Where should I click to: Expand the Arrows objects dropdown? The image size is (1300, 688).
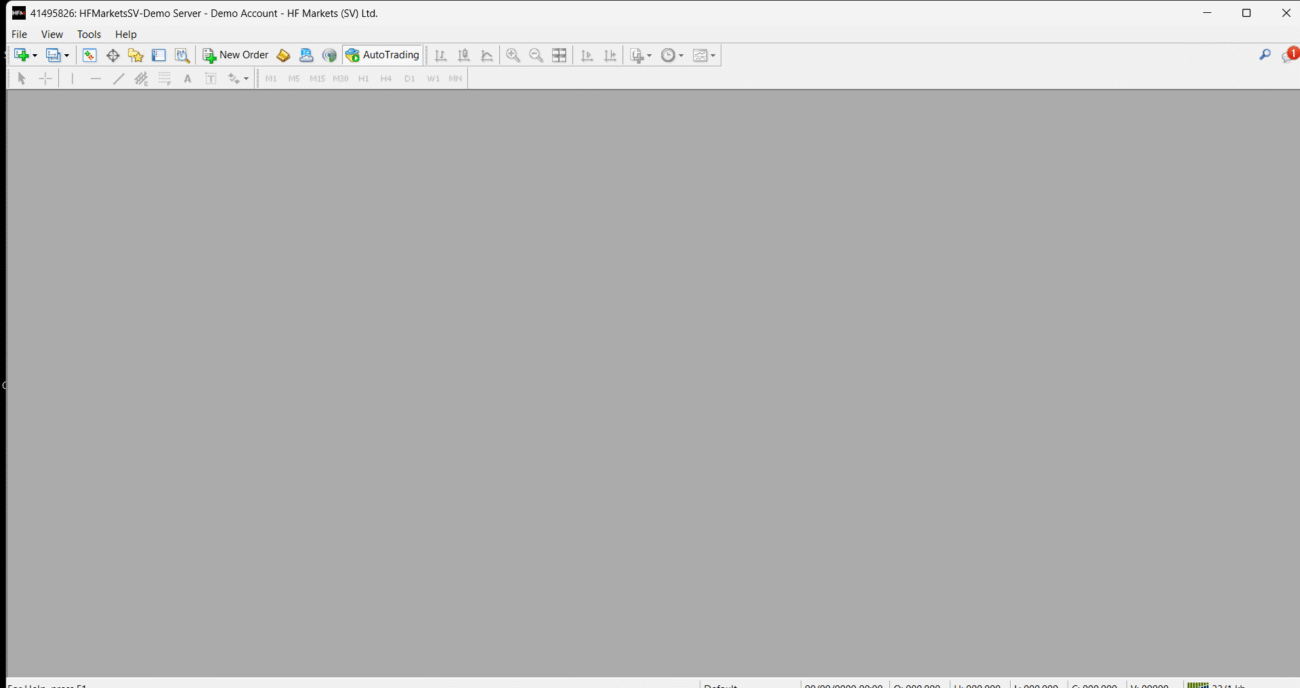coord(246,78)
